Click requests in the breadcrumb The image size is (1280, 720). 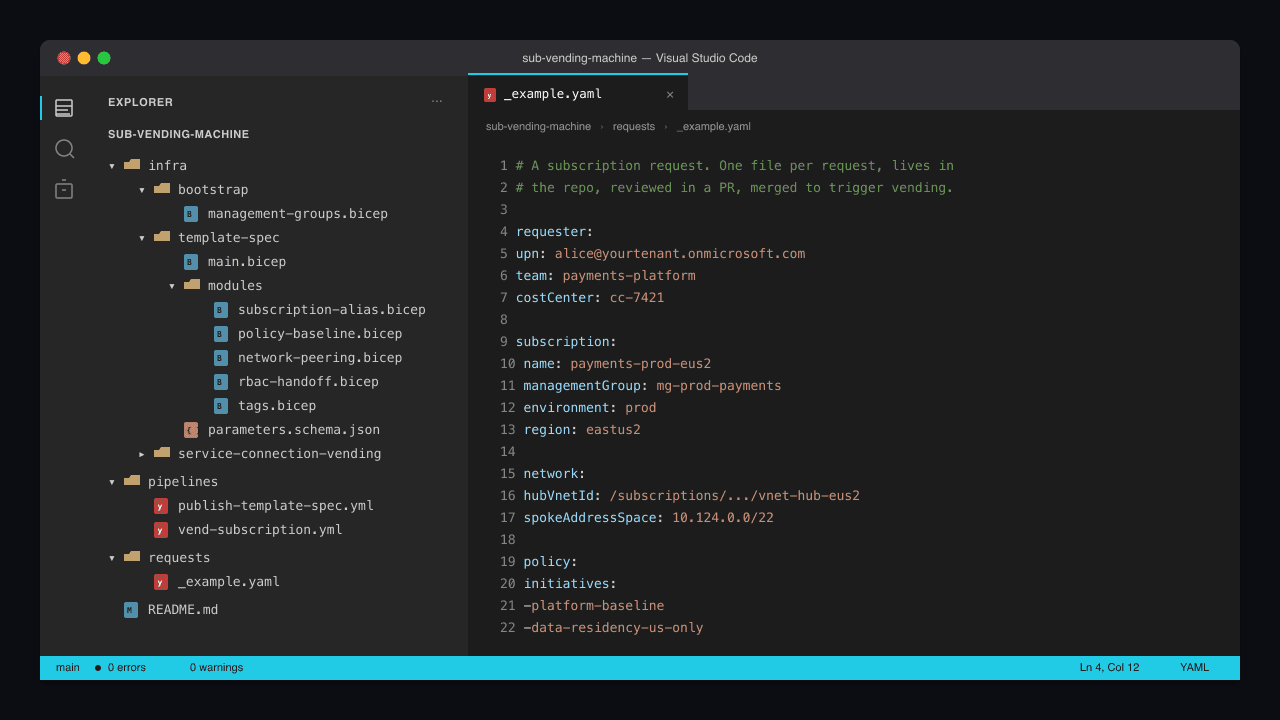pos(634,127)
